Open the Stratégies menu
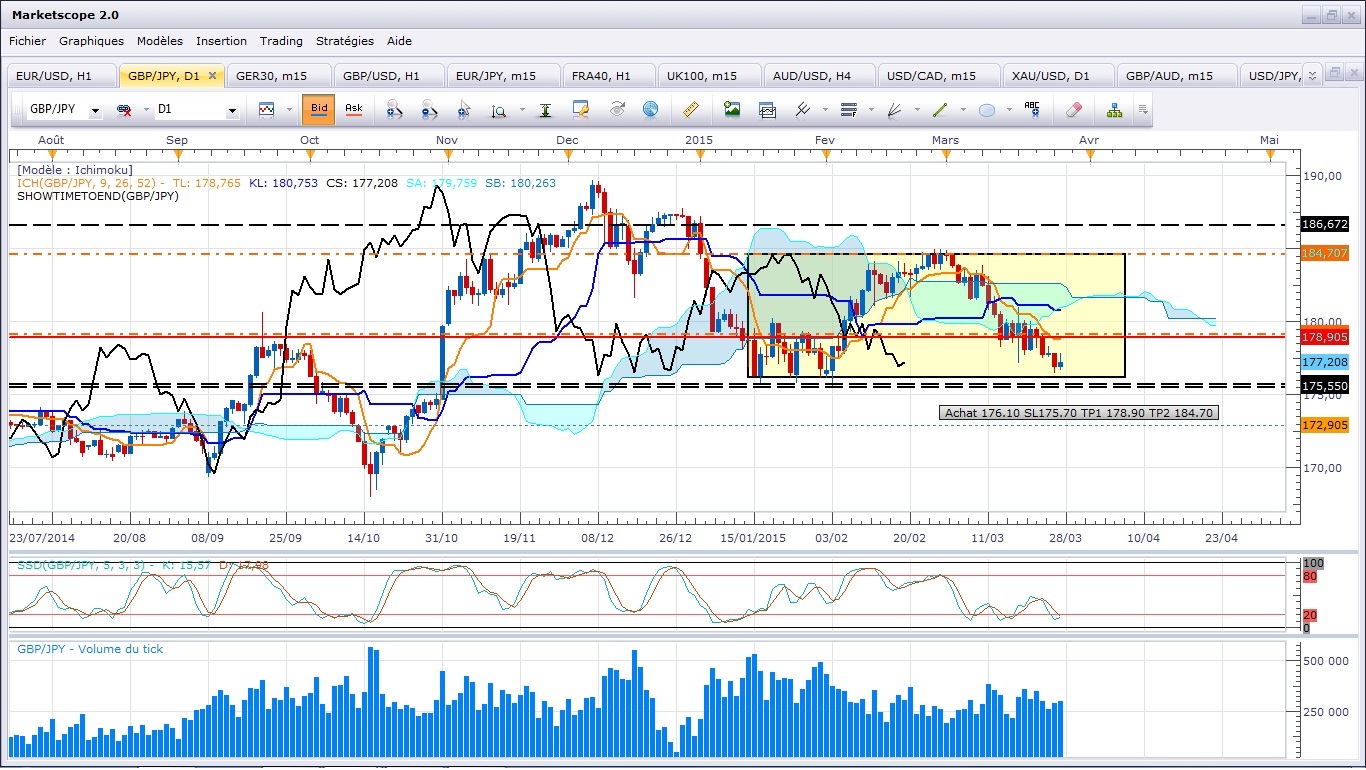Screen dimensions: 1366x770 345,41
